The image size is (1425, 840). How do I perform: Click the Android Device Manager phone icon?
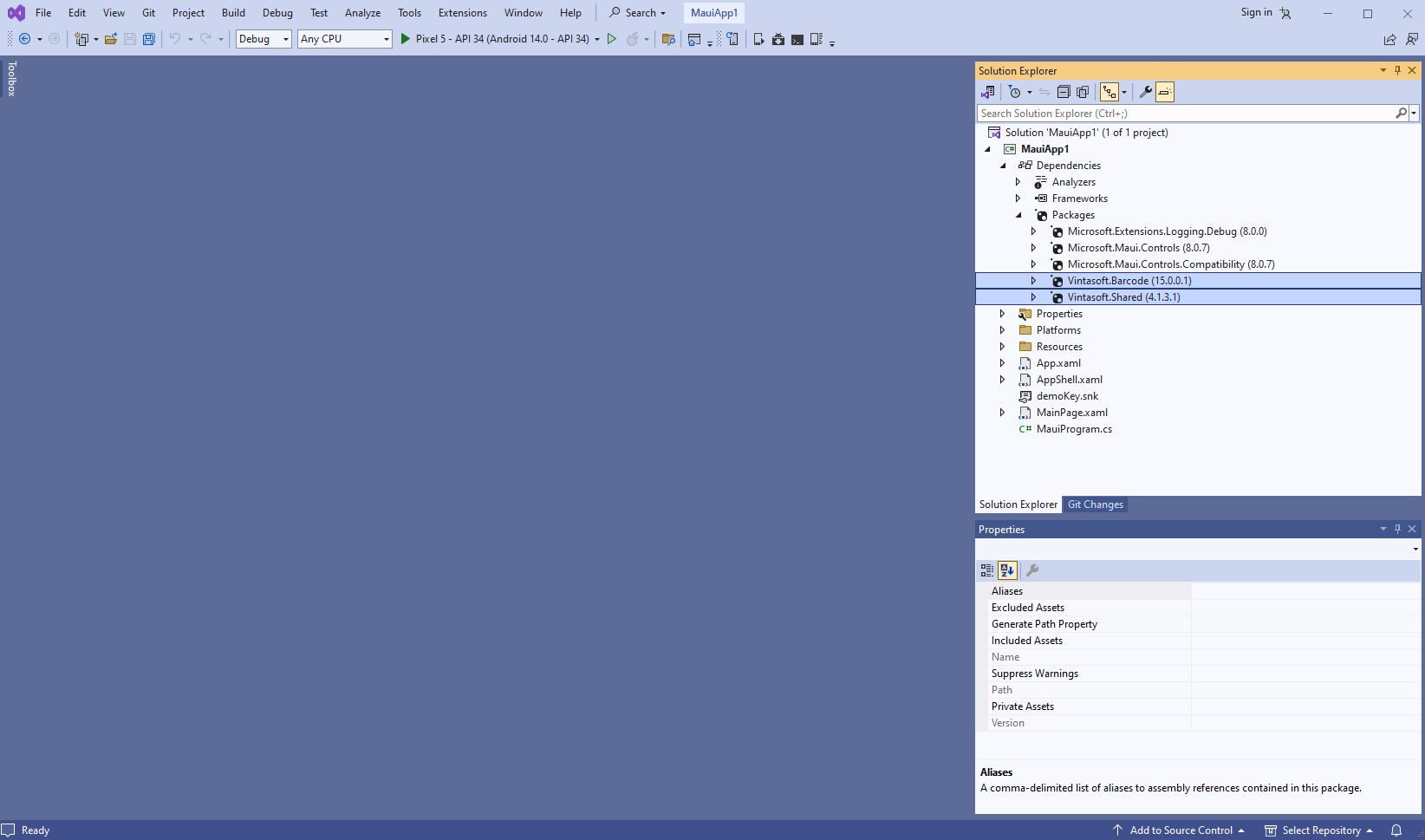(x=758, y=39)
